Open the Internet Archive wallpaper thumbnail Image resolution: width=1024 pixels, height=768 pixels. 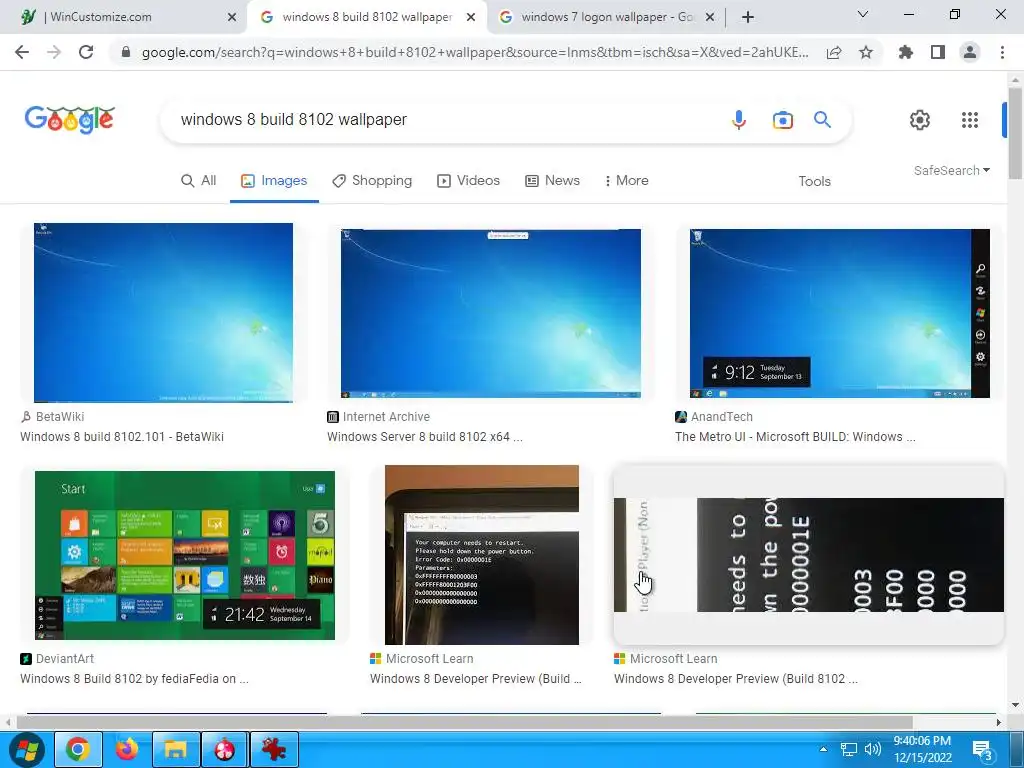click(x=490, y=313)
